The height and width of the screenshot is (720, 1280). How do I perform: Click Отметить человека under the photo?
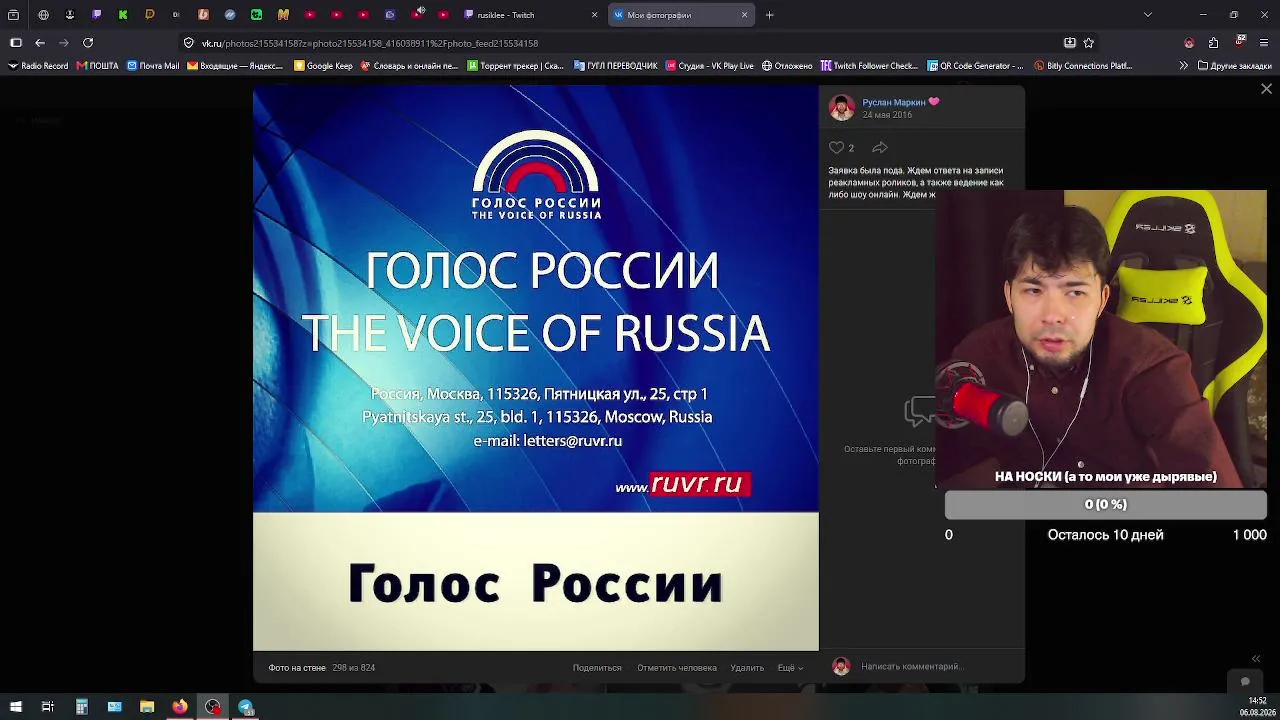(677, 668)
